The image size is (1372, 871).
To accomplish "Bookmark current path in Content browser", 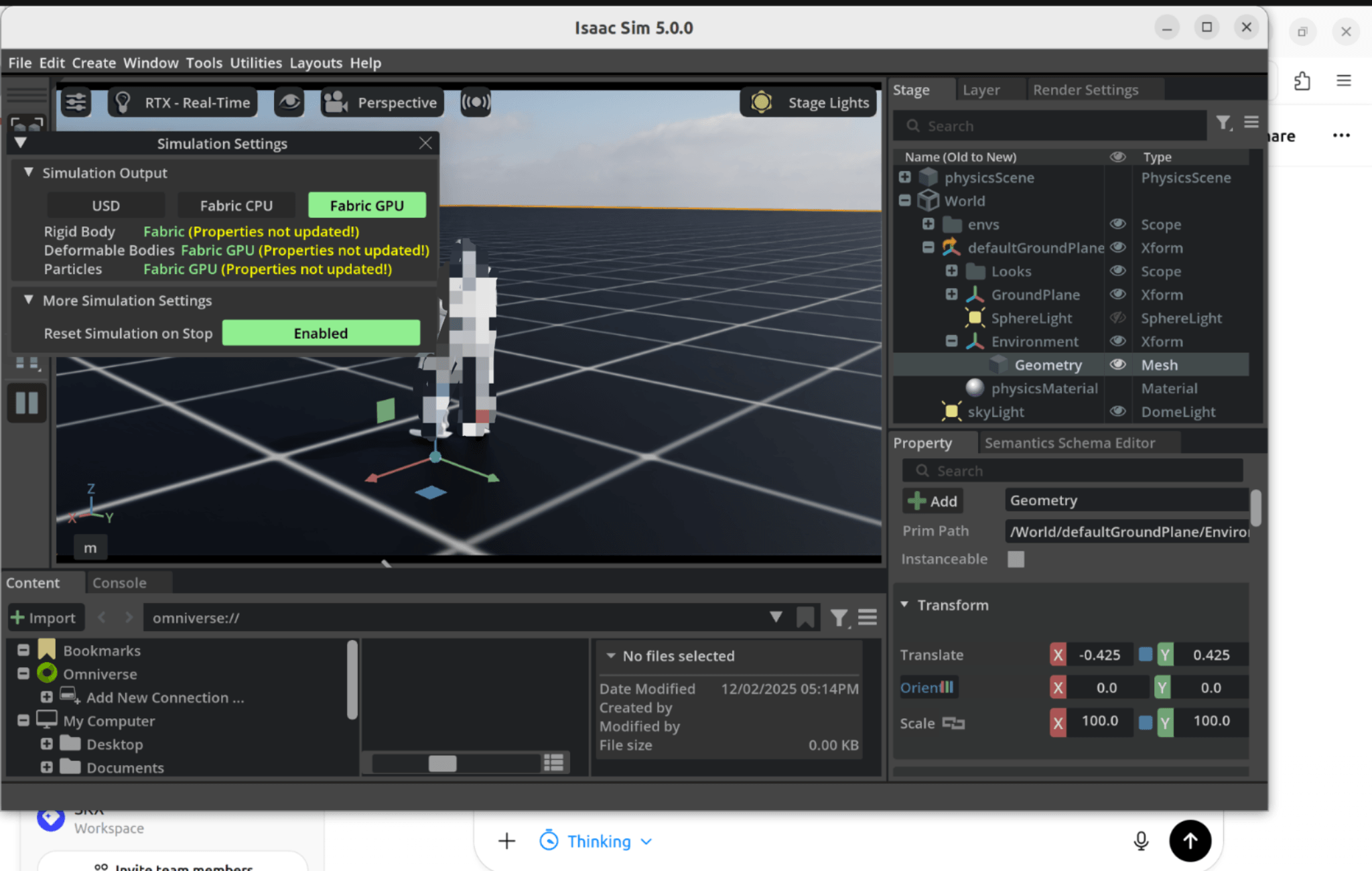I will click(x=805, y=617).
